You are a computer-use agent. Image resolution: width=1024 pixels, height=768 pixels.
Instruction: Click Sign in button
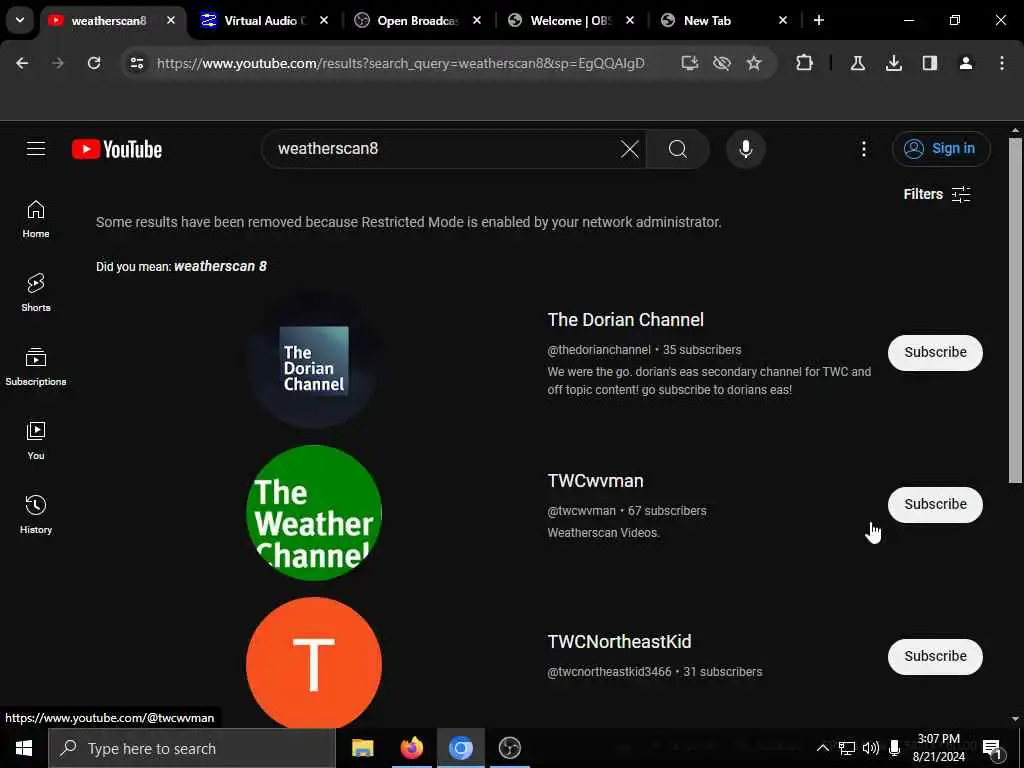pyautogui.click(x=941, y=149)
